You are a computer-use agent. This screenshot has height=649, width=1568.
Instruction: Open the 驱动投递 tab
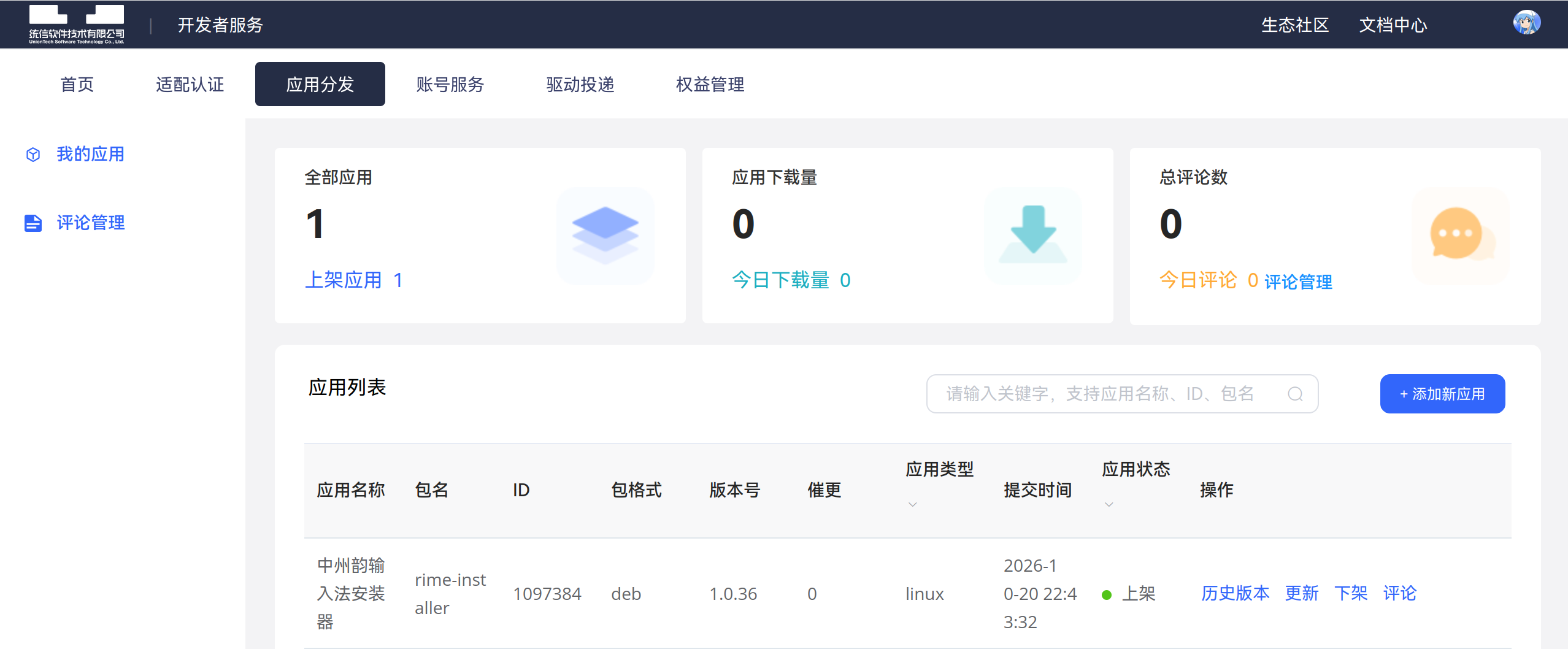pyautogui.click(x=580, y=84)
